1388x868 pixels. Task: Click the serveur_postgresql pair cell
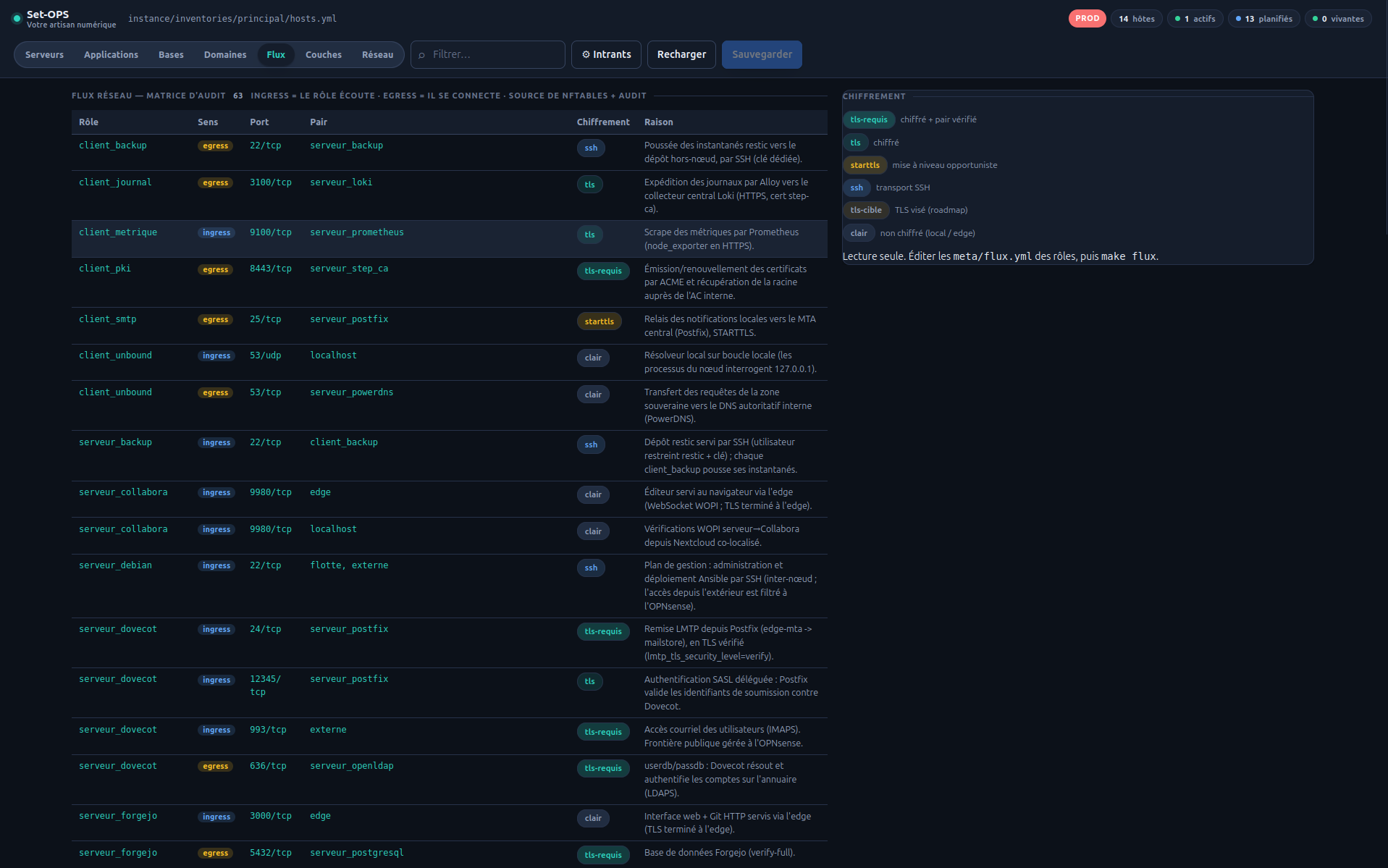[357, 853]
